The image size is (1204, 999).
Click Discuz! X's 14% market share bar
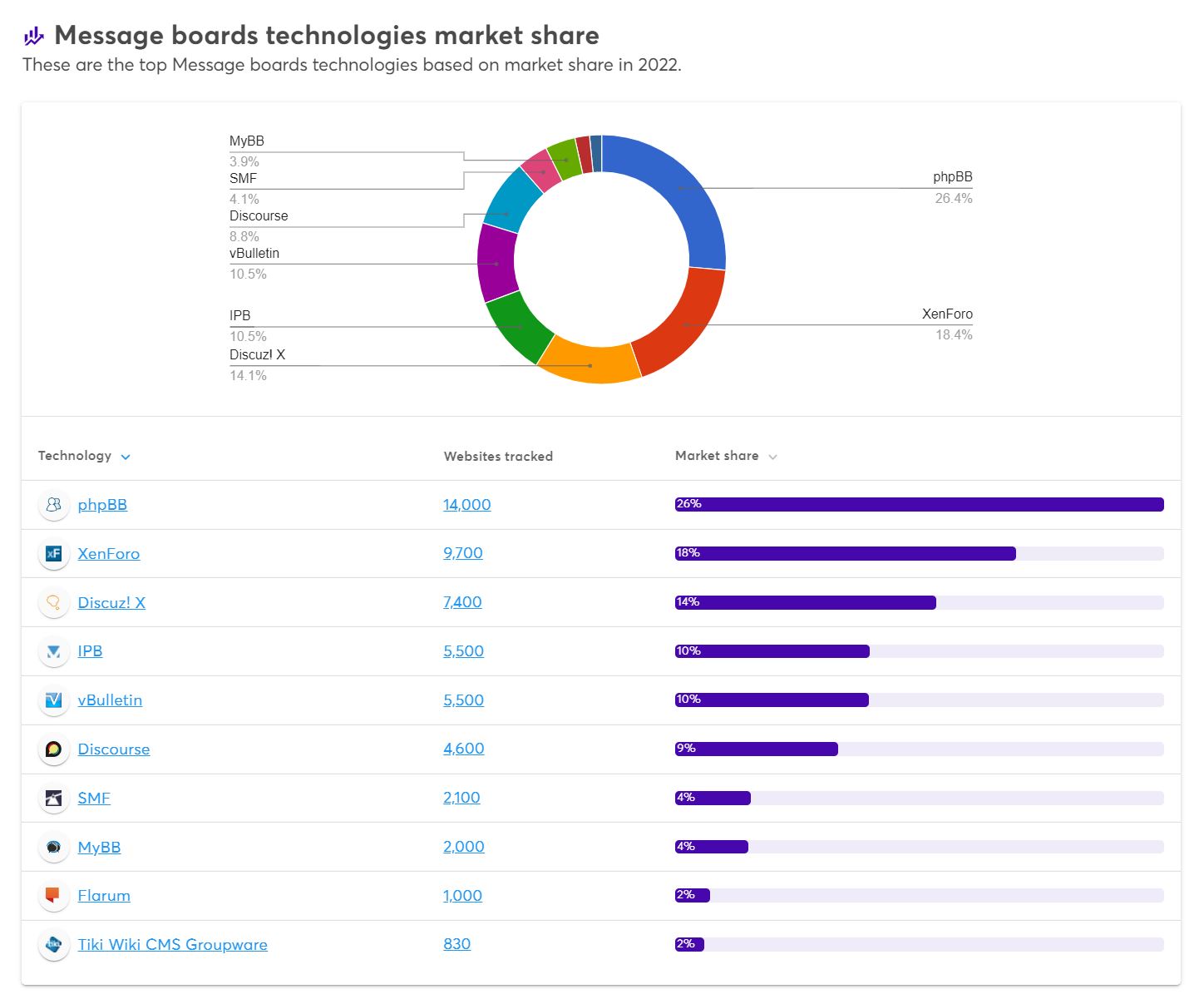pyautogui.click(x=806, y=602)
